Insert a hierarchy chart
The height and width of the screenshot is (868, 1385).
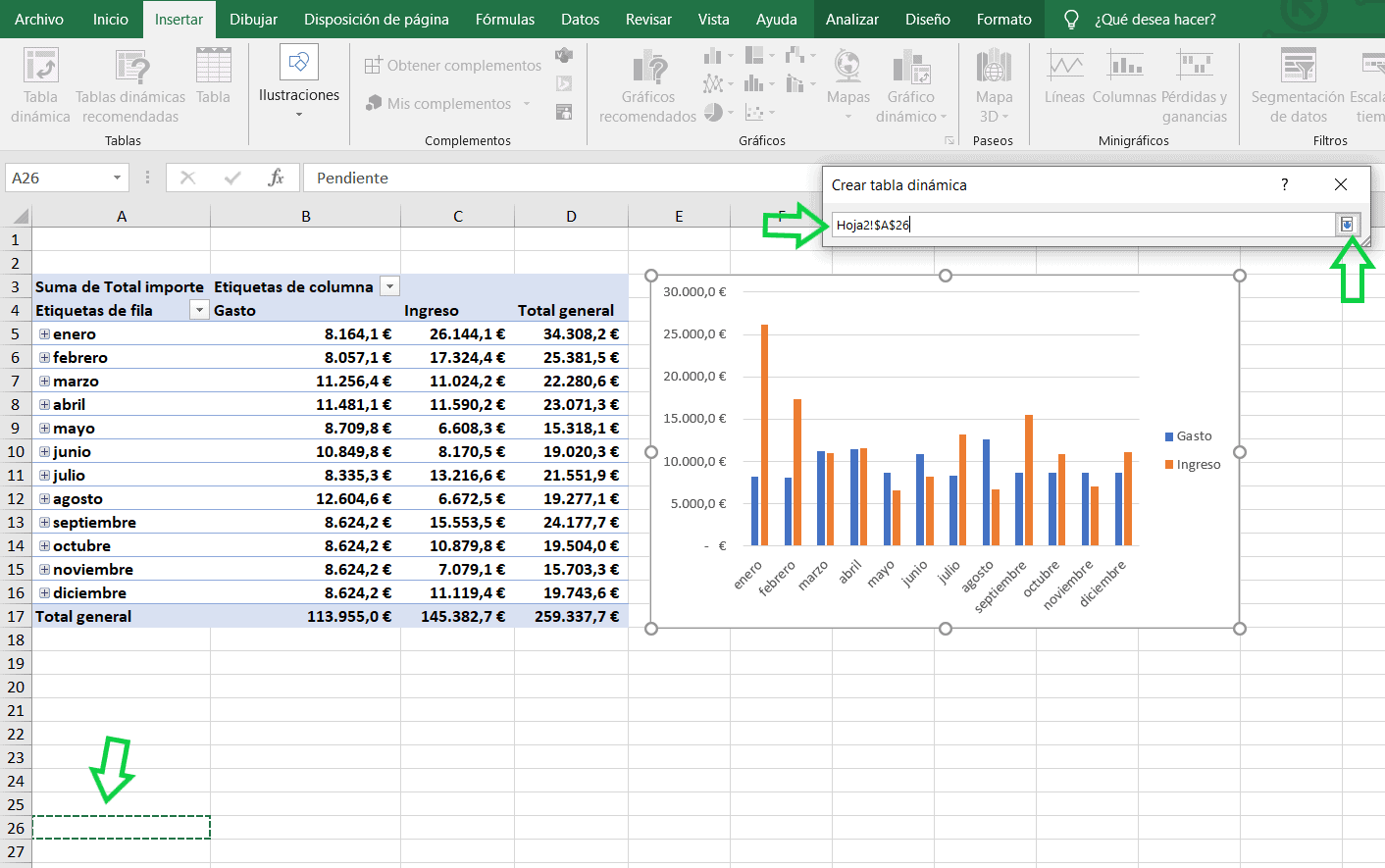pyautogui.click(x=754, y=56)
